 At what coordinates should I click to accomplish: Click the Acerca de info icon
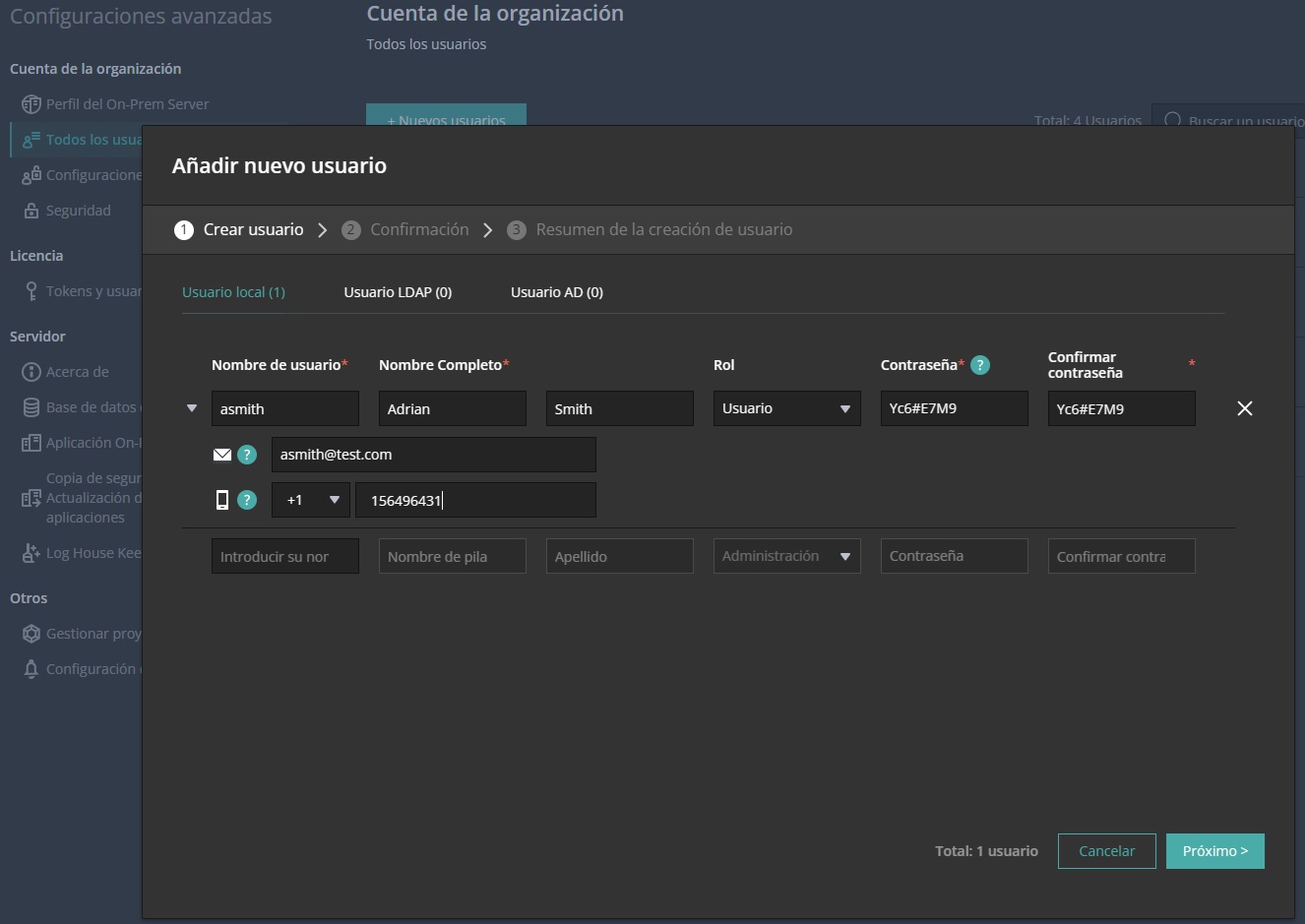pyautogui.click(x=31, y=372)
